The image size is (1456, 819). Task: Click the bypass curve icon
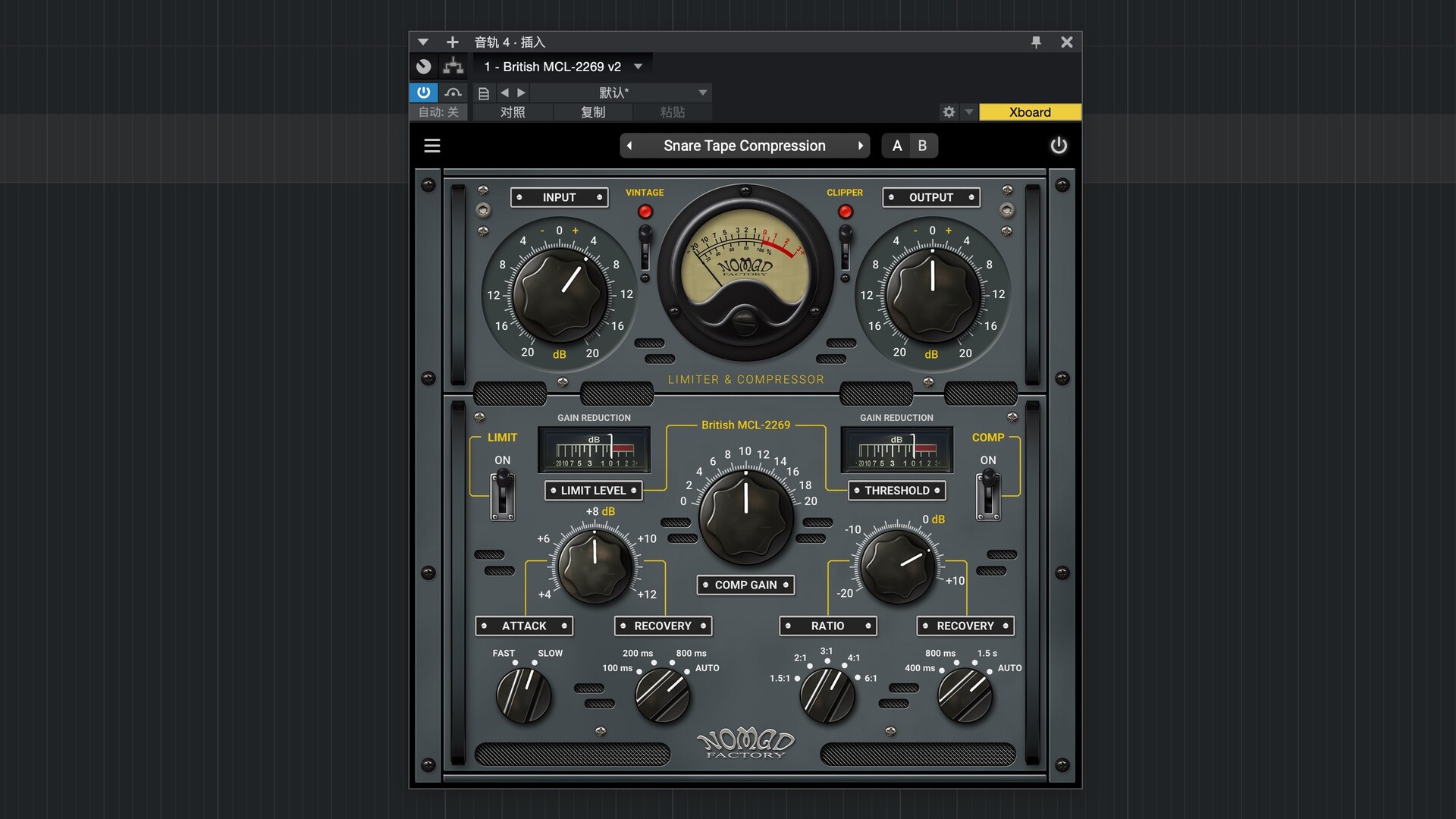(x=453, y=93)
